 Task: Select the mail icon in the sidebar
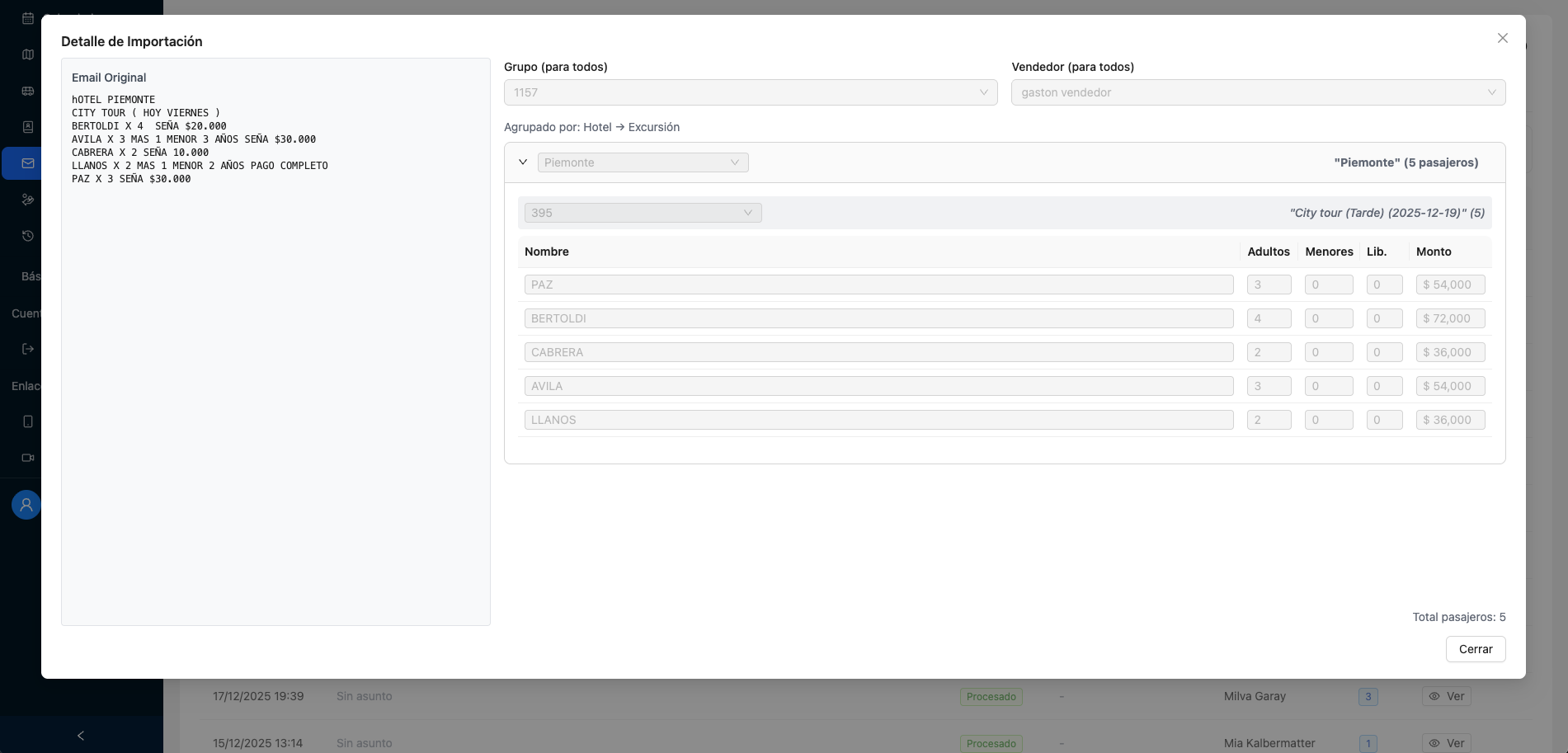point(28,163)
